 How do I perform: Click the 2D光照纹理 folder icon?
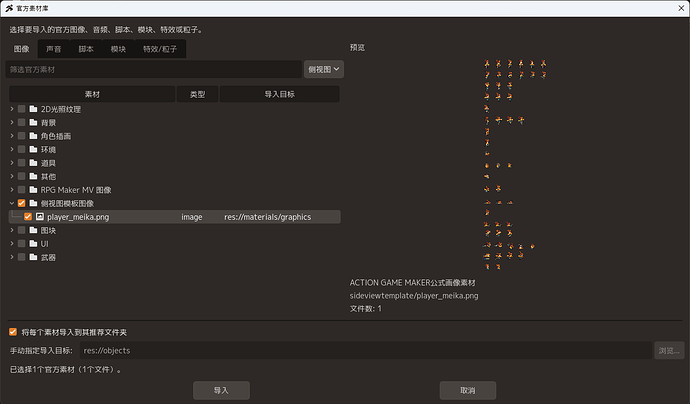(33, 109)
